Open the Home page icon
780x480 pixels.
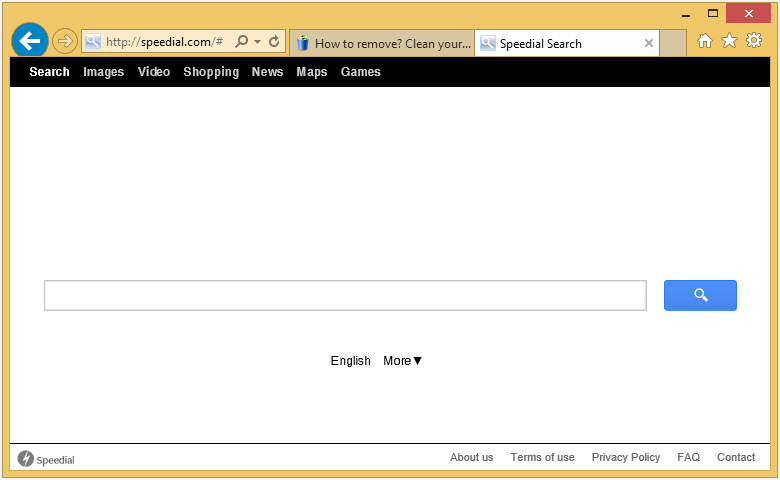click(705, 41)
